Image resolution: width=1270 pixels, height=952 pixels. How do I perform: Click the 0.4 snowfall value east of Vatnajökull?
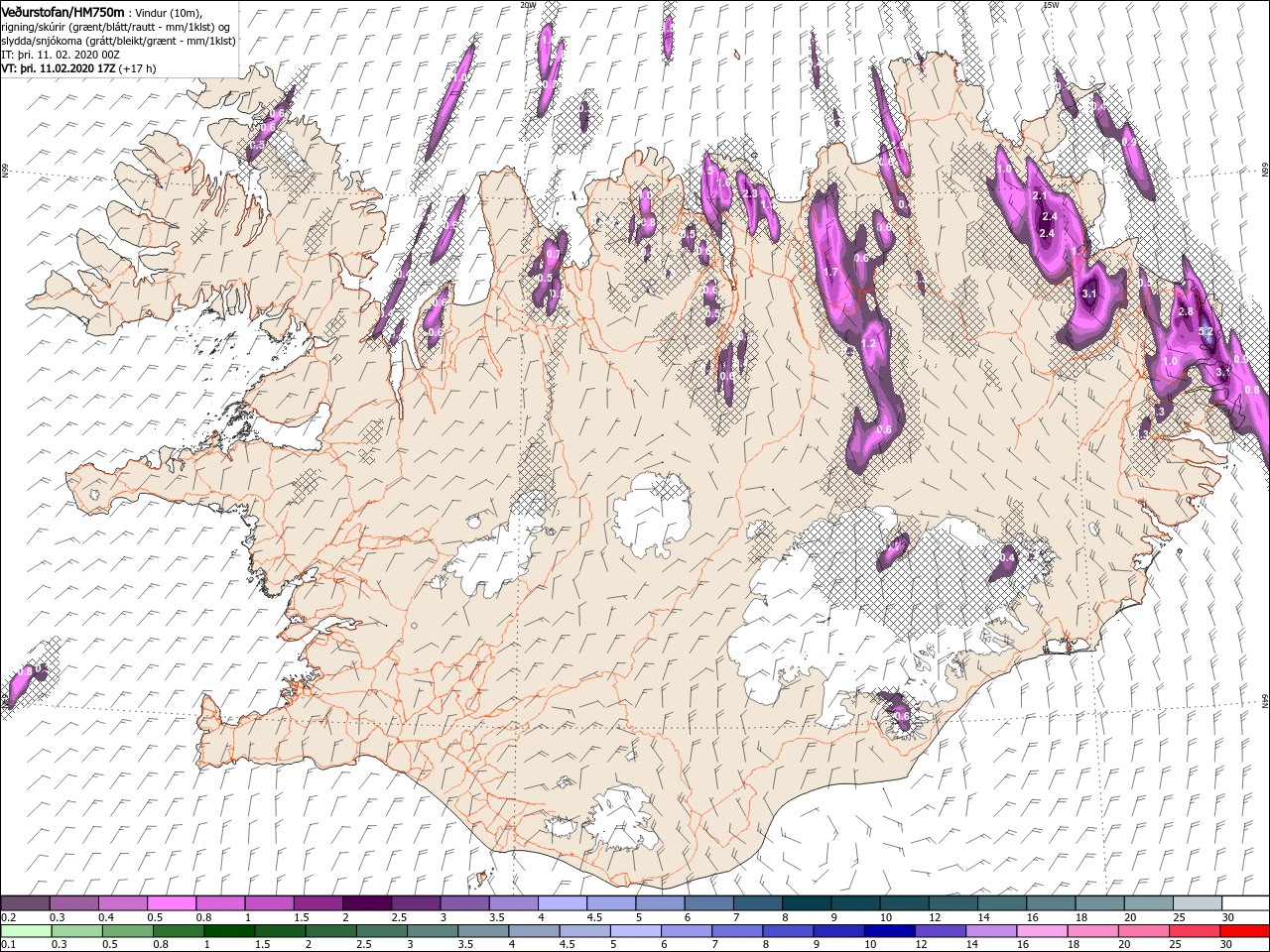1008,558
